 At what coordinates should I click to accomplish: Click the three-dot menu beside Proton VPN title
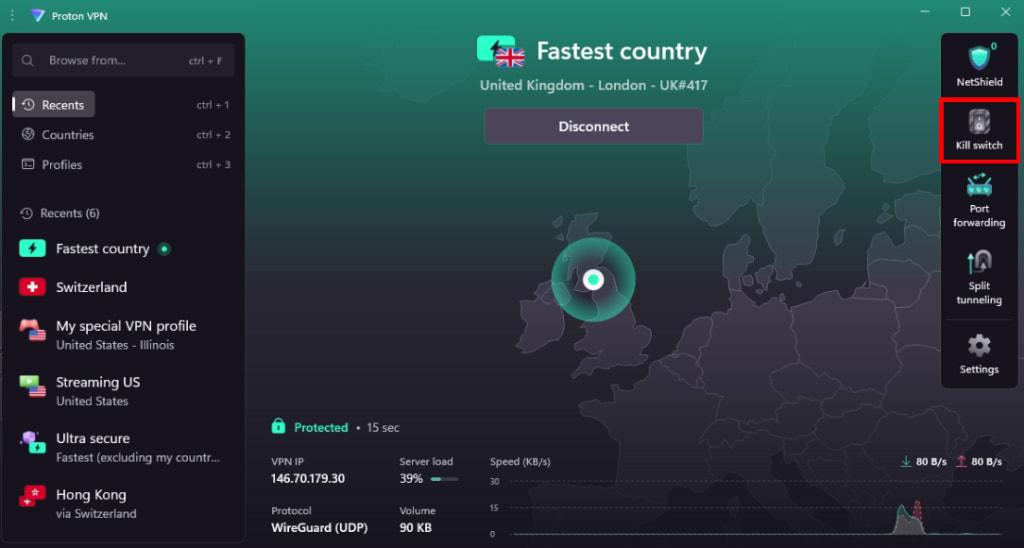12,15
